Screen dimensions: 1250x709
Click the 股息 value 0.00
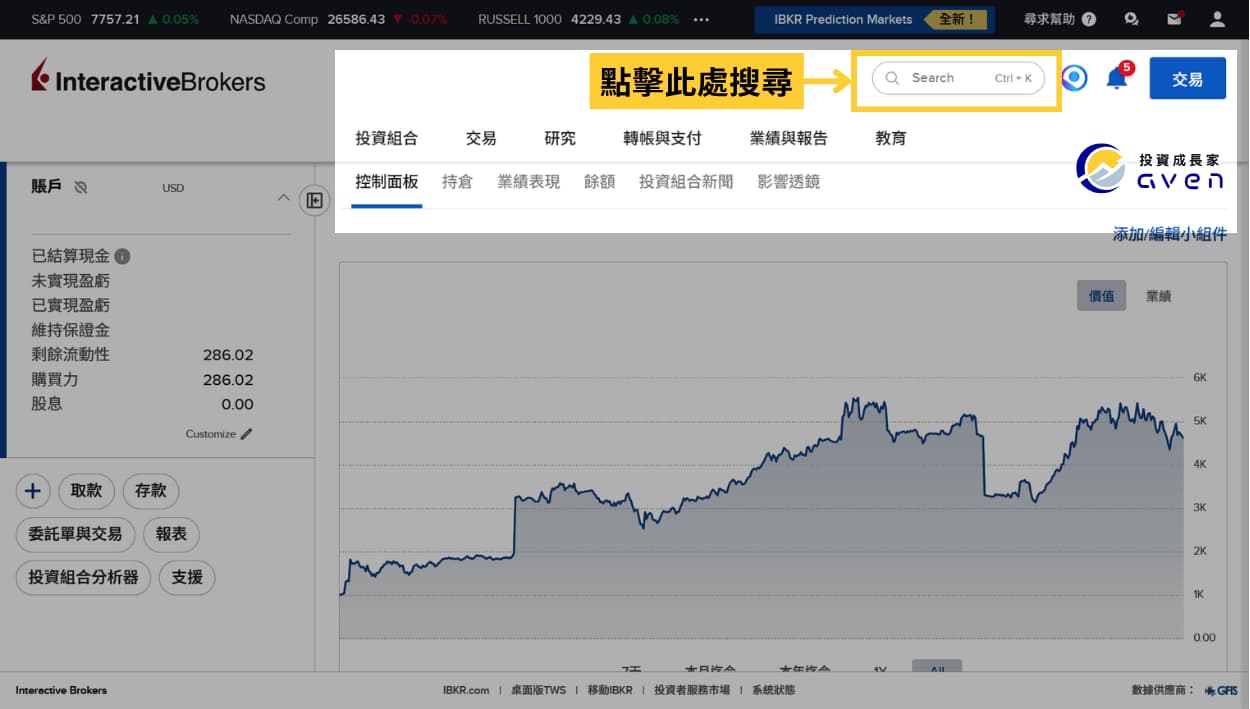pos(238,404)
